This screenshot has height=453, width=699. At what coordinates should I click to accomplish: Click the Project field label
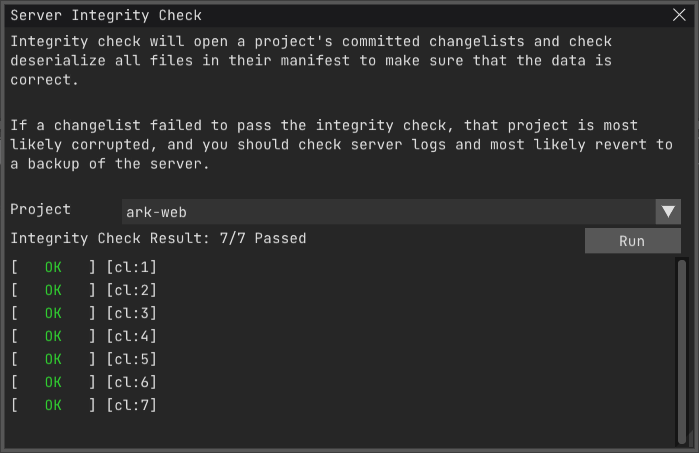[x=40, y=209]
